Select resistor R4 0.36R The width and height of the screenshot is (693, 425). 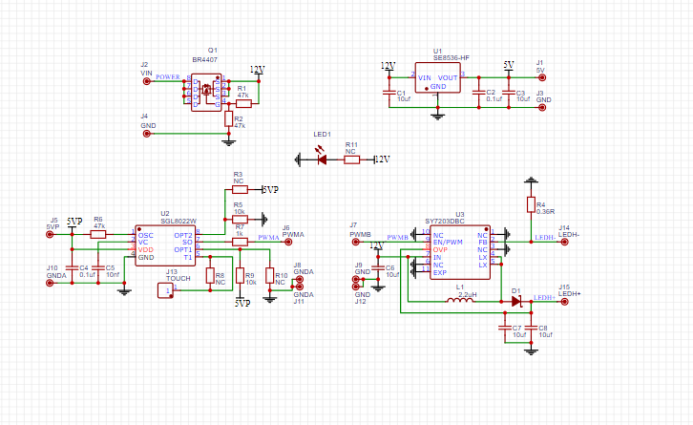pos(530,205)
